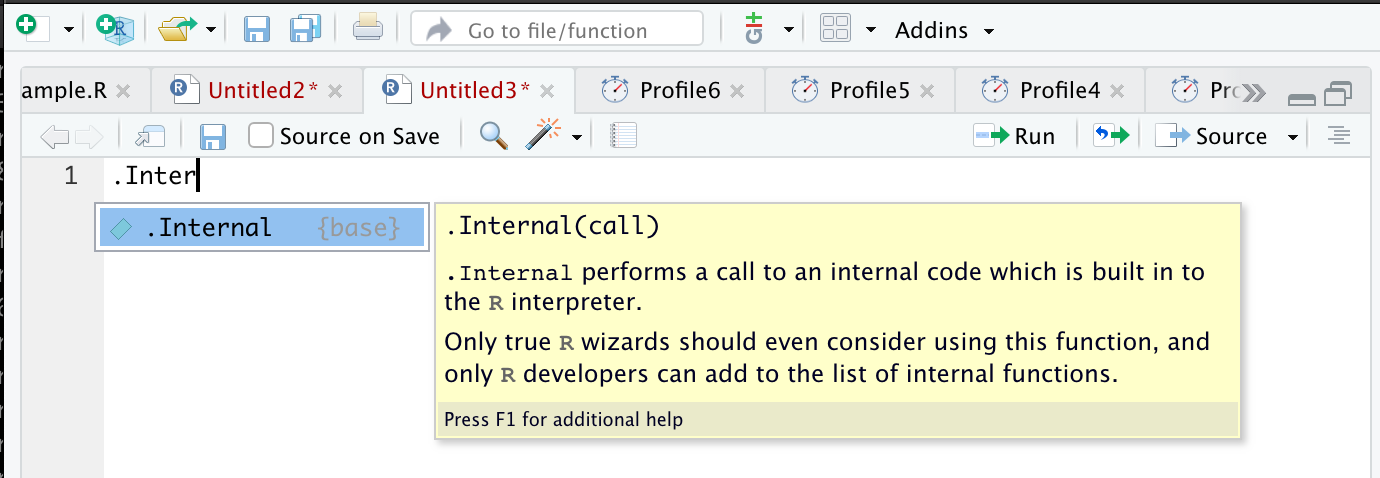Viewport: 1380px width, 478px height.
Task: Close the Untitled3 tab
Action: [x=547, y=91]
